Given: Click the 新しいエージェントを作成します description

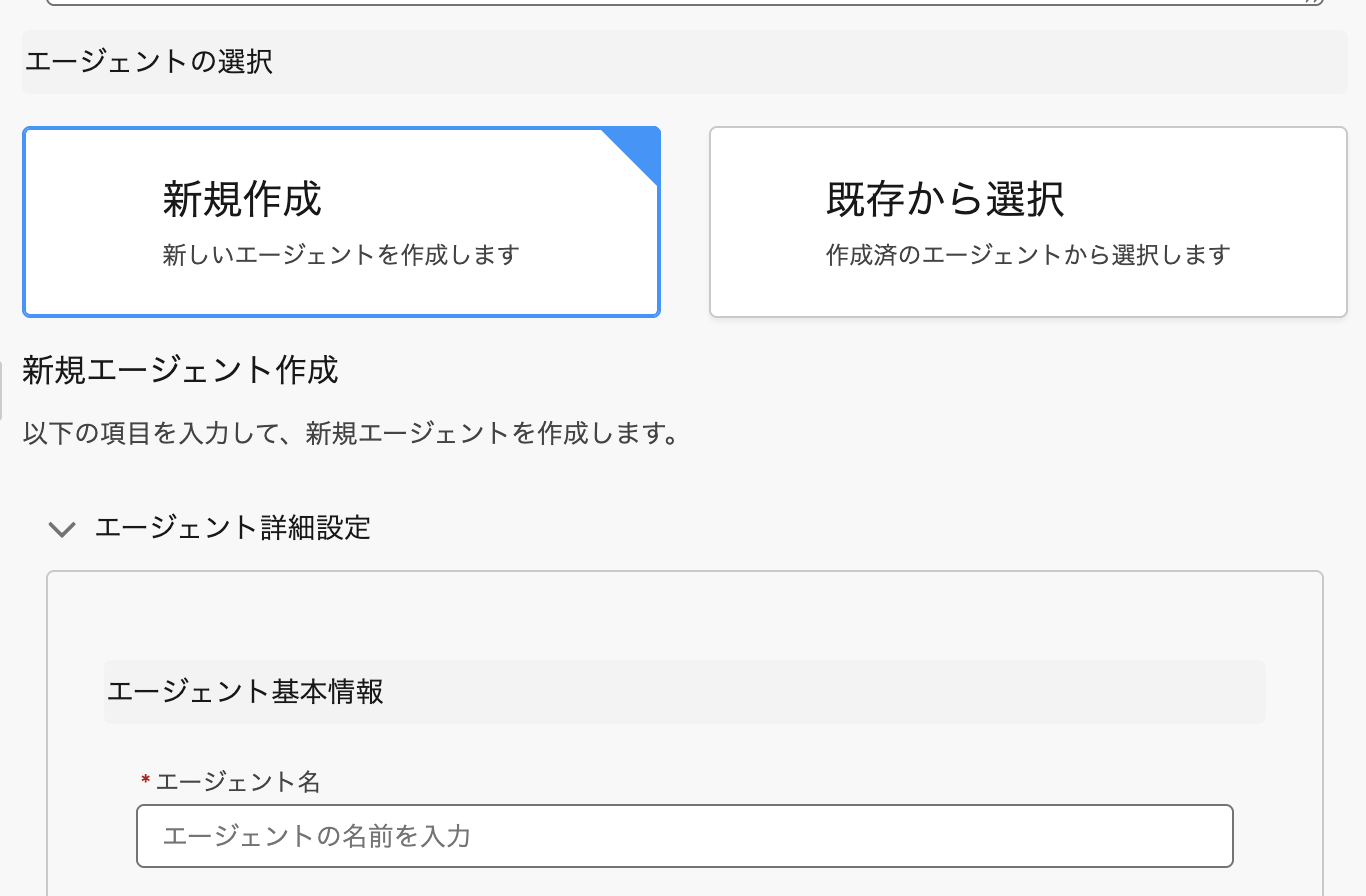Looking at the screenshot, I should [x=341, y=255].
